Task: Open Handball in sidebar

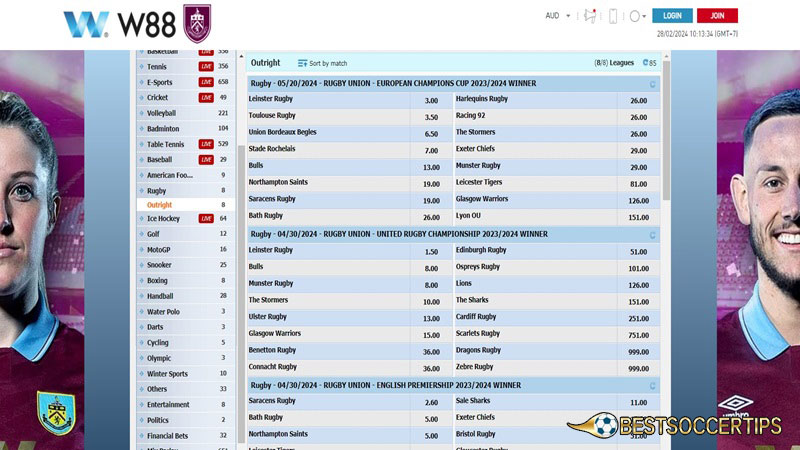Action: 160,296
